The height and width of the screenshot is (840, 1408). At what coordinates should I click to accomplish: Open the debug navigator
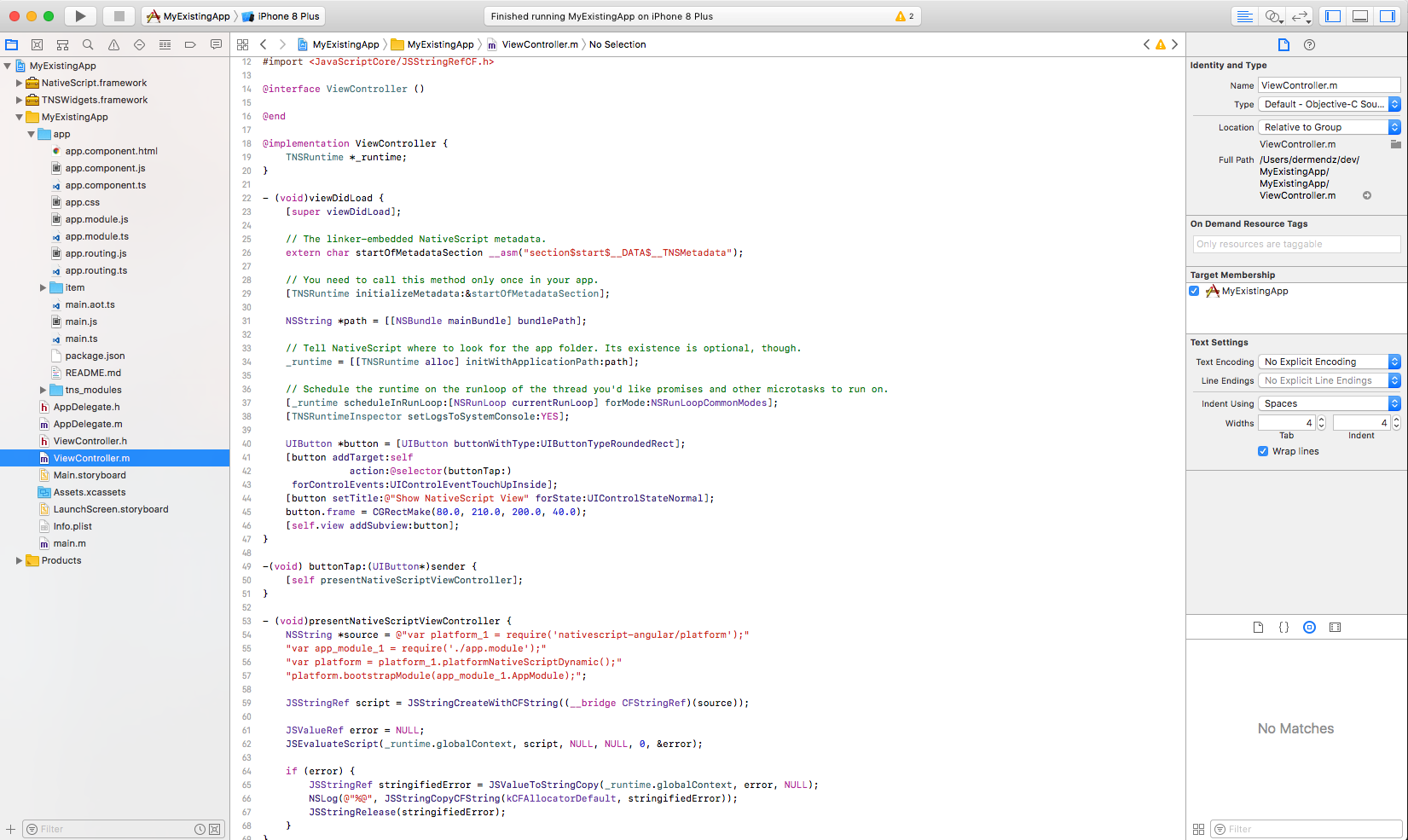click(165, 44)
